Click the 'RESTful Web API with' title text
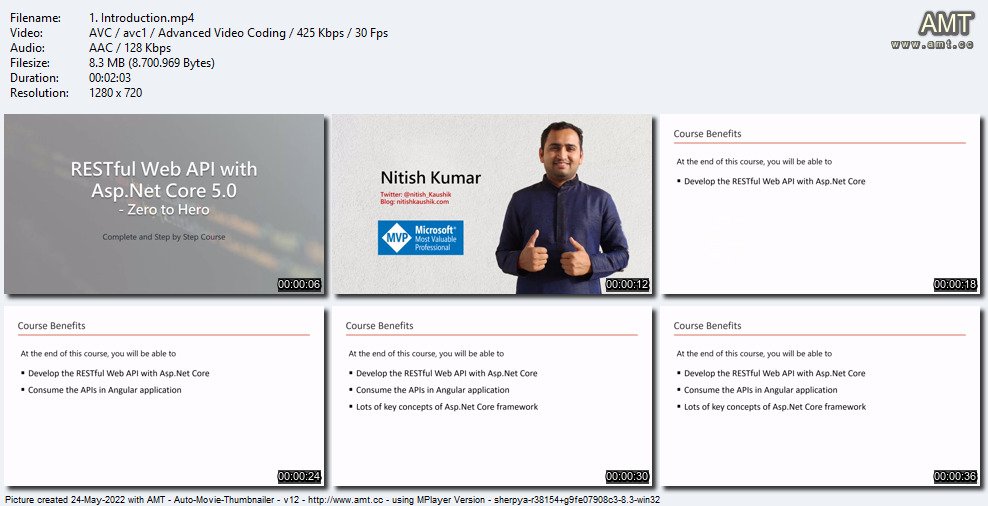 point(164,169)
